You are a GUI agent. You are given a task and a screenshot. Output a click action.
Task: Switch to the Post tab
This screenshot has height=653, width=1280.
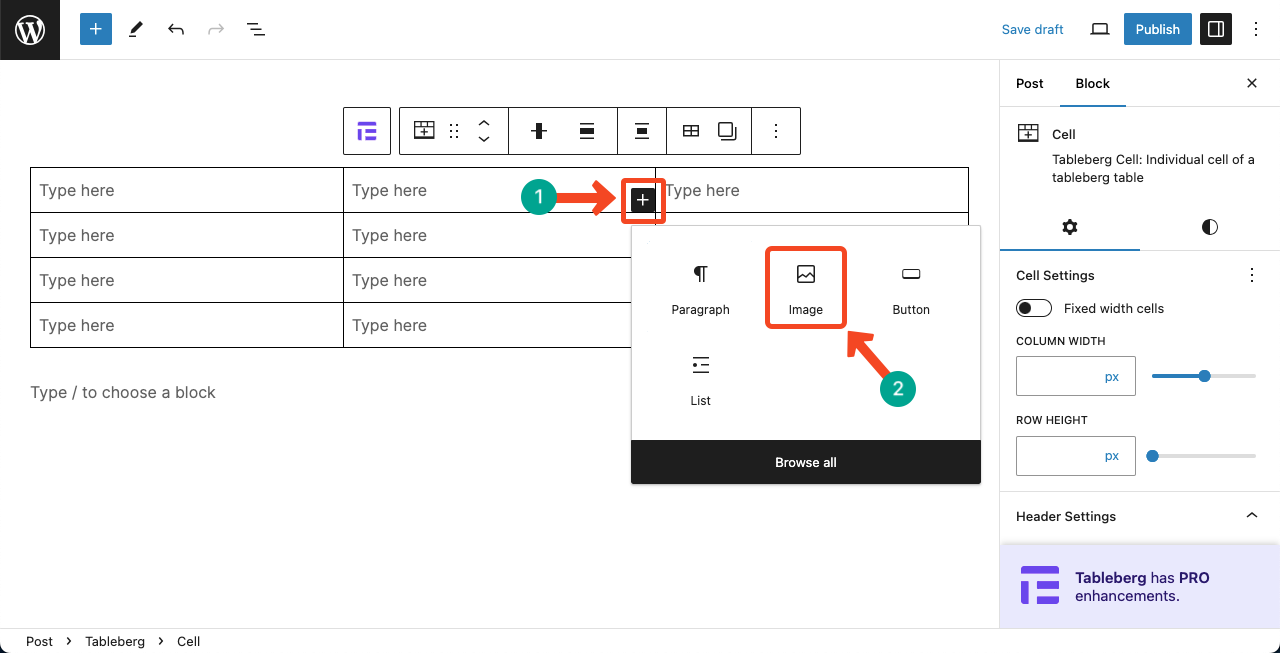1029,84
